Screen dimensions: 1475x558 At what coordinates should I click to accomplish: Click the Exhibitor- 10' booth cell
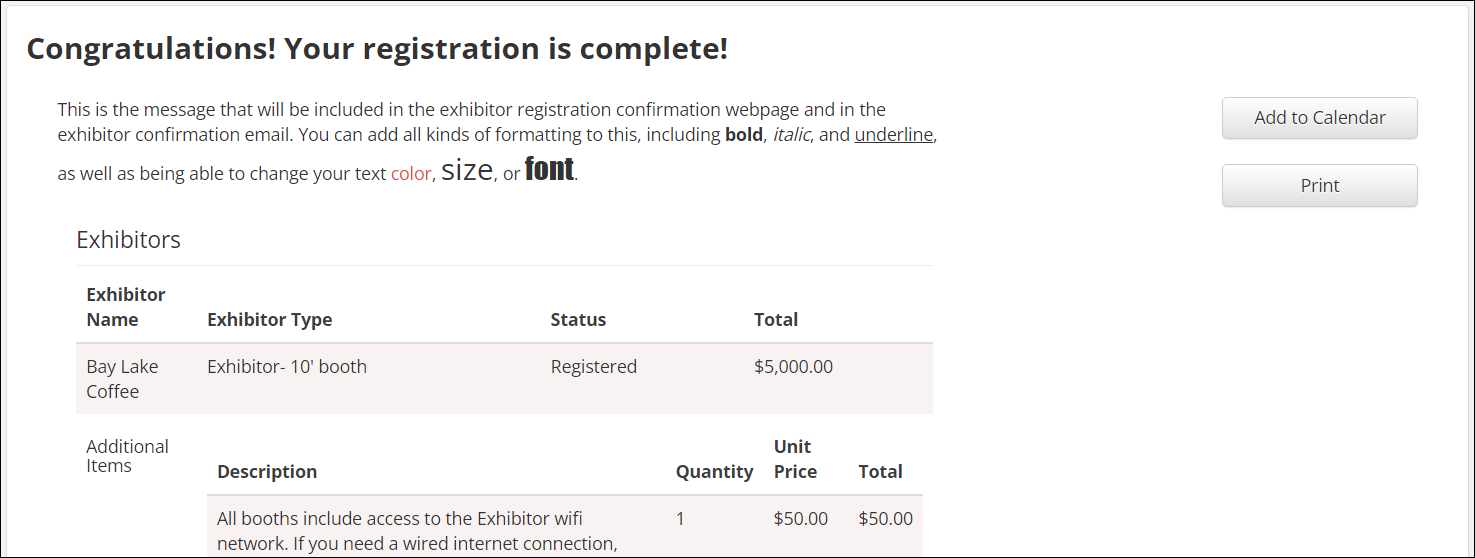point(287,367)
